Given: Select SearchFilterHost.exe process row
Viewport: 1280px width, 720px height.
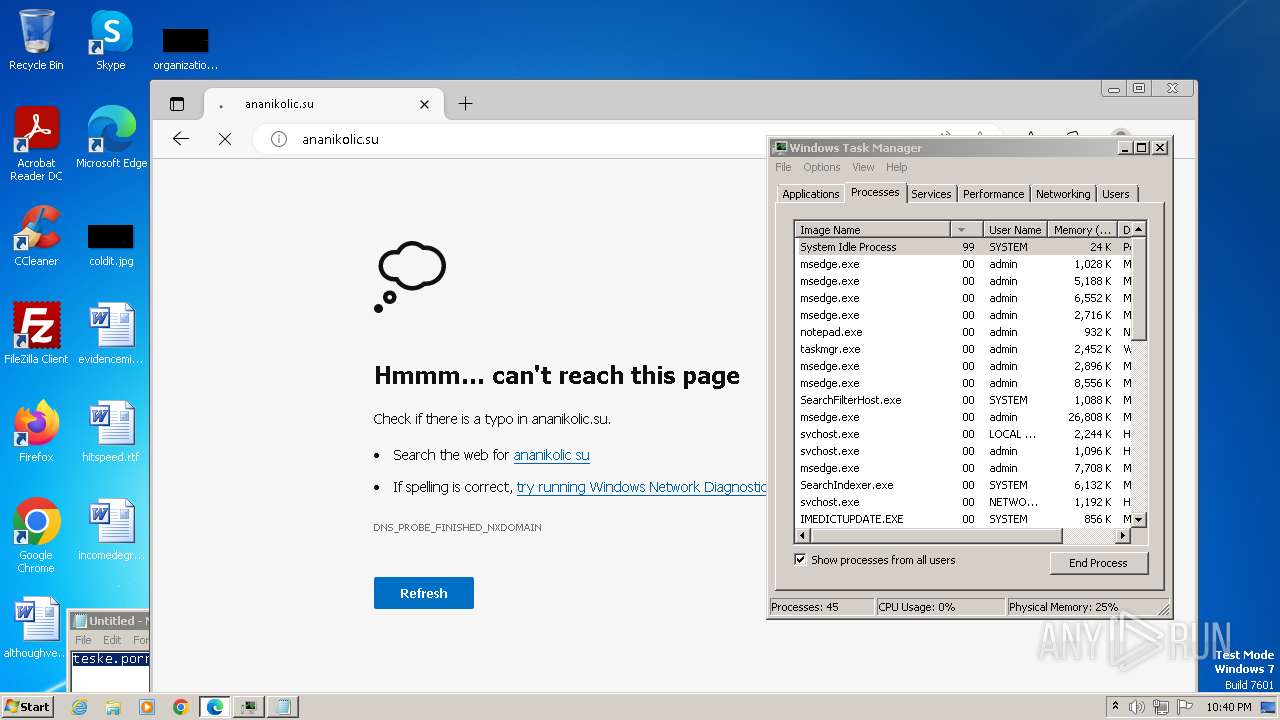Looking at the screenshot, I should pos(963,400).
